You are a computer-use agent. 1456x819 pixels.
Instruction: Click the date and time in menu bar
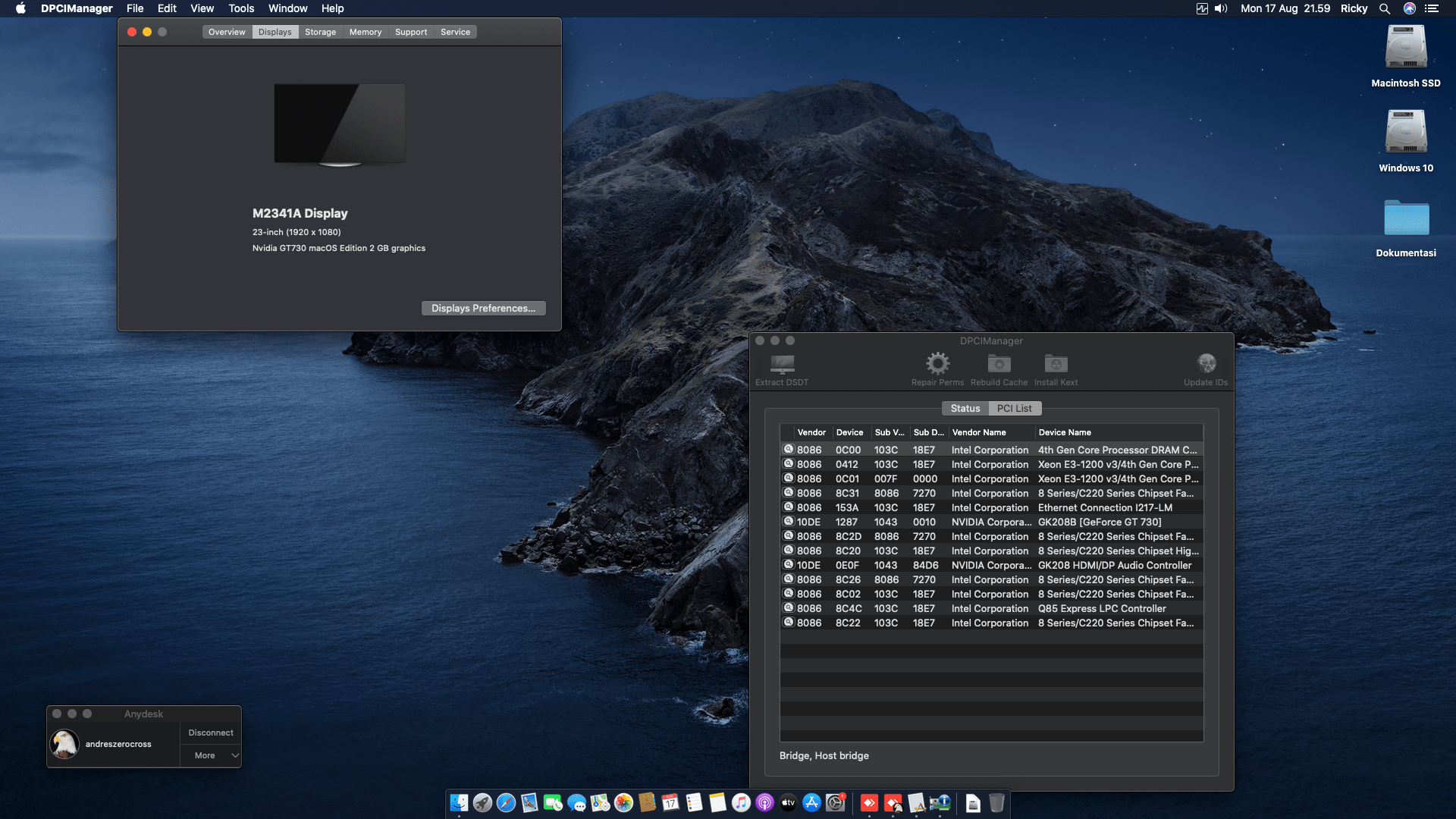[x=1285, y=8]
